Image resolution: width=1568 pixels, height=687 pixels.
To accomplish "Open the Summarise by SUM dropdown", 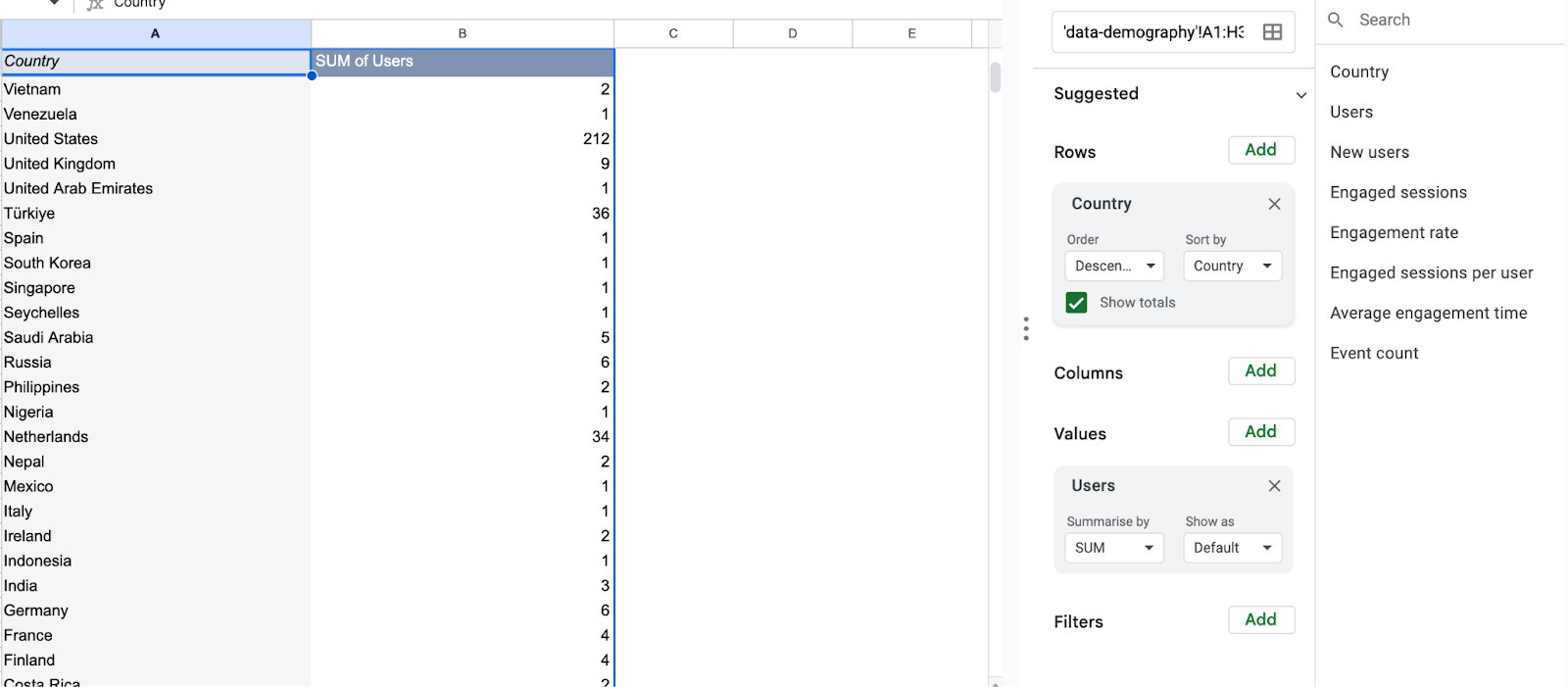I will coord(1114,548).
